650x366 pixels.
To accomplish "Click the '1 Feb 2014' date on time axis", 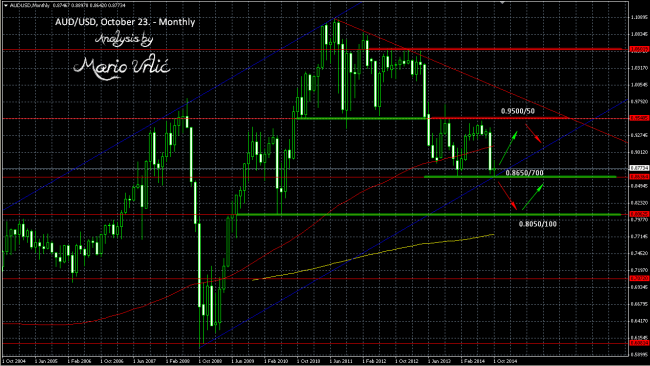I will click(472, 361).
